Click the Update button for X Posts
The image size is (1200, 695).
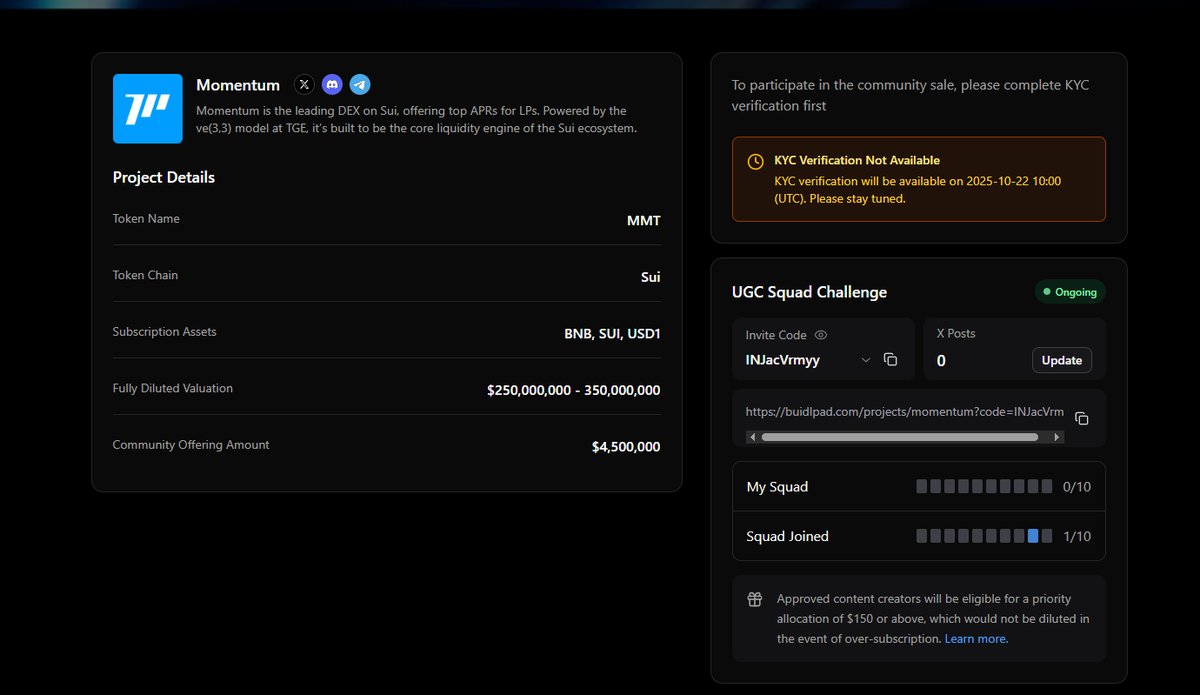1062,360
